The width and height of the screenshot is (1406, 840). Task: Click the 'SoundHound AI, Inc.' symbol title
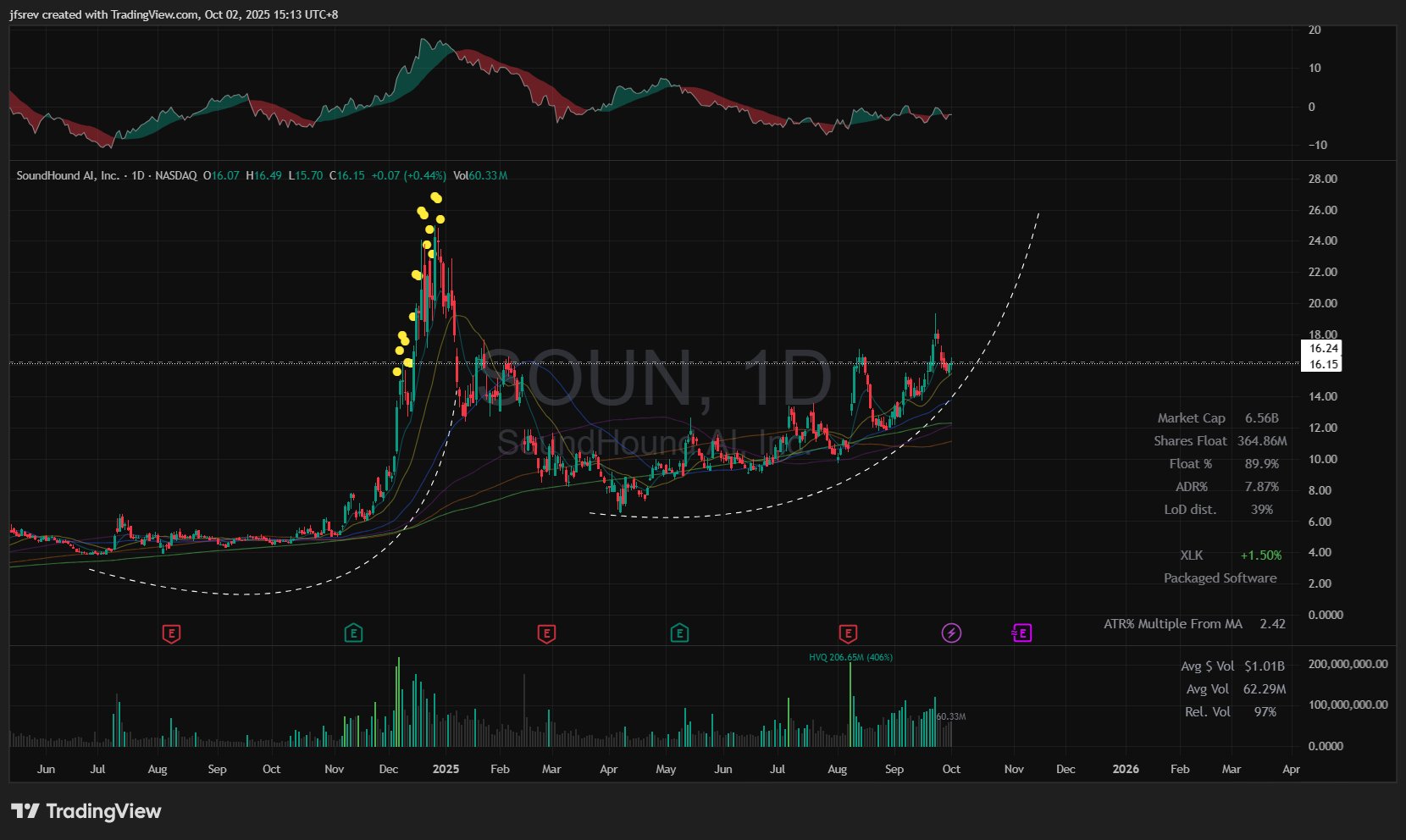(x=68, y=175)
